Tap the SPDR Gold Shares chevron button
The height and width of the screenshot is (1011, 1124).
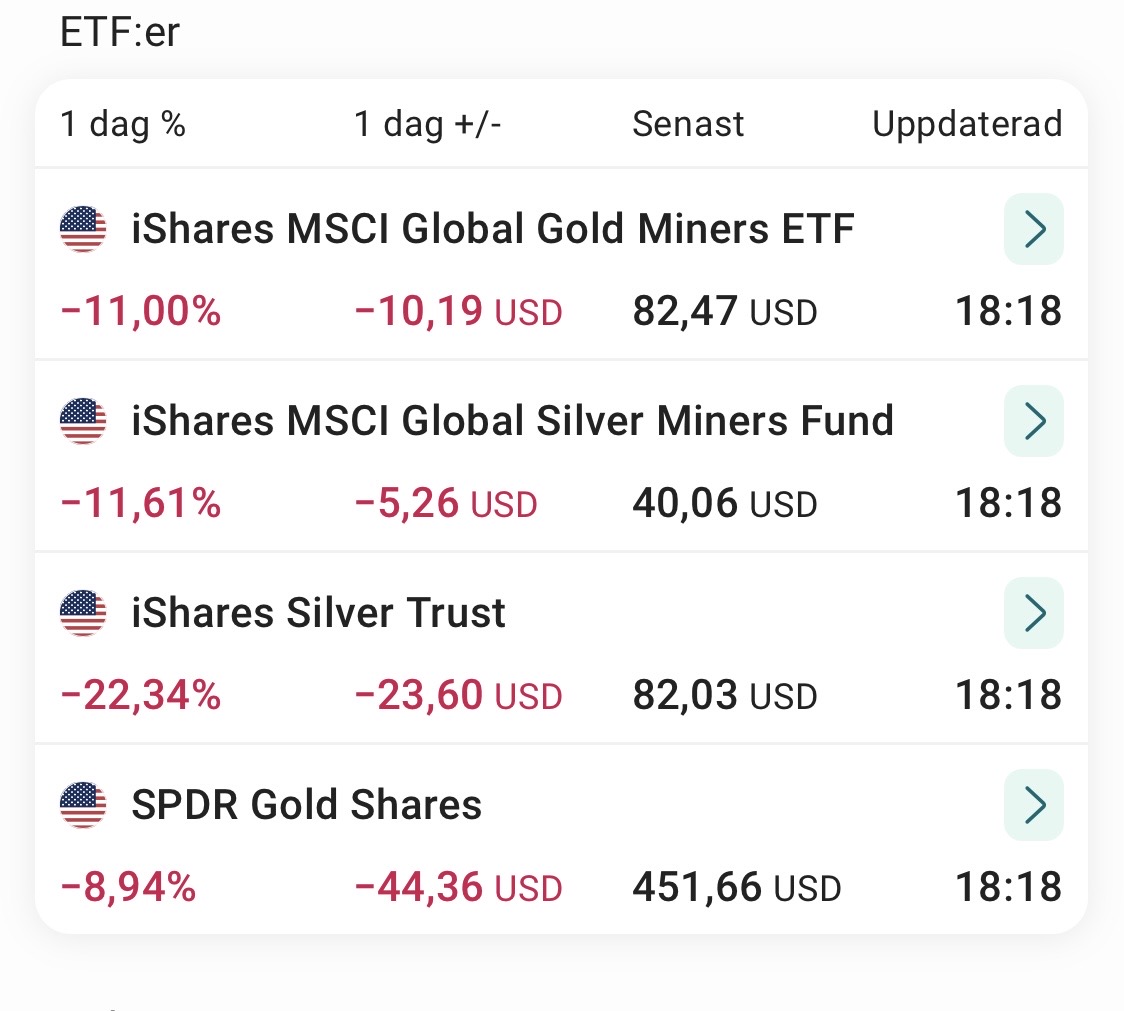(x=1033, y=805)
